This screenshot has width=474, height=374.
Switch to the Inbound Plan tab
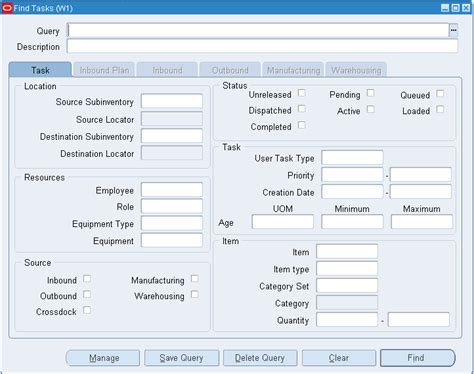click(104, 70)
